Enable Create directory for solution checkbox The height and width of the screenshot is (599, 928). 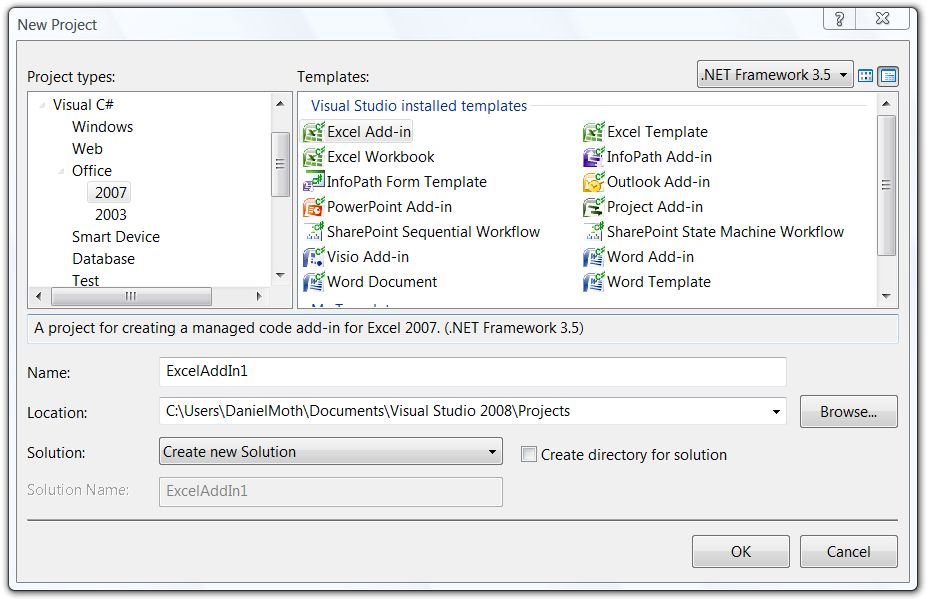529,454
